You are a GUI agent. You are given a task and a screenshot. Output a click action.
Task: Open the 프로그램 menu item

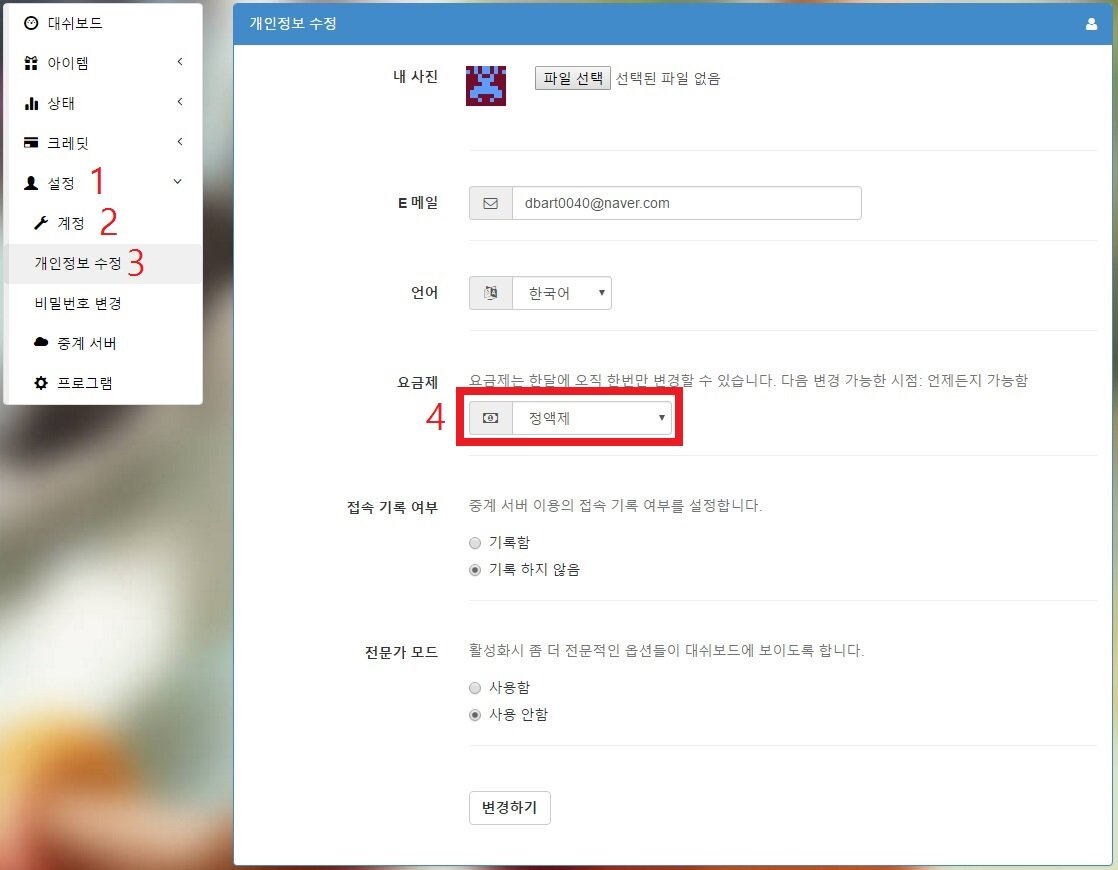(103, 383)
